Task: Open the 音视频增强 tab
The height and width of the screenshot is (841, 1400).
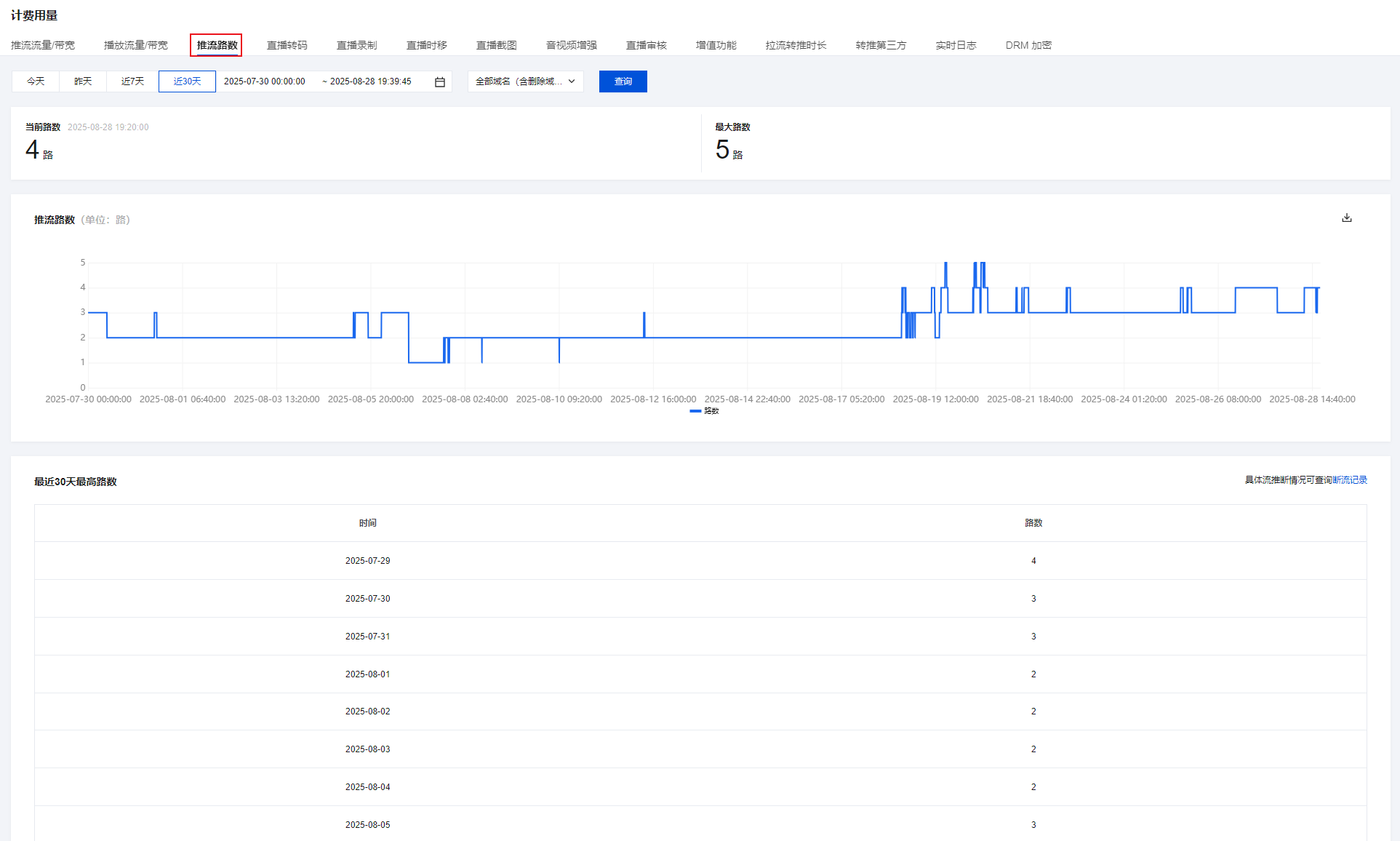Action: click(x=572, y=45)
